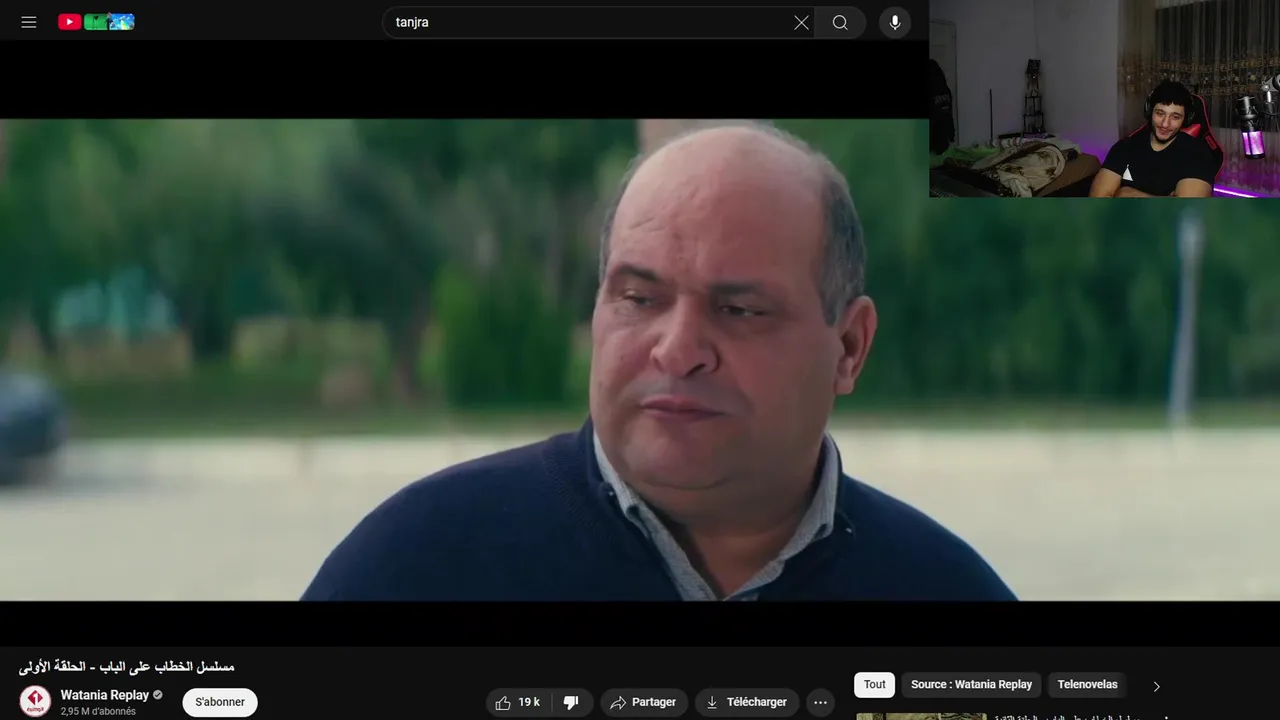This screenshot has width=1280, height=720.
Task: Select the Tout filter chip
Action: pyautogui.click(x=875, y=685)
